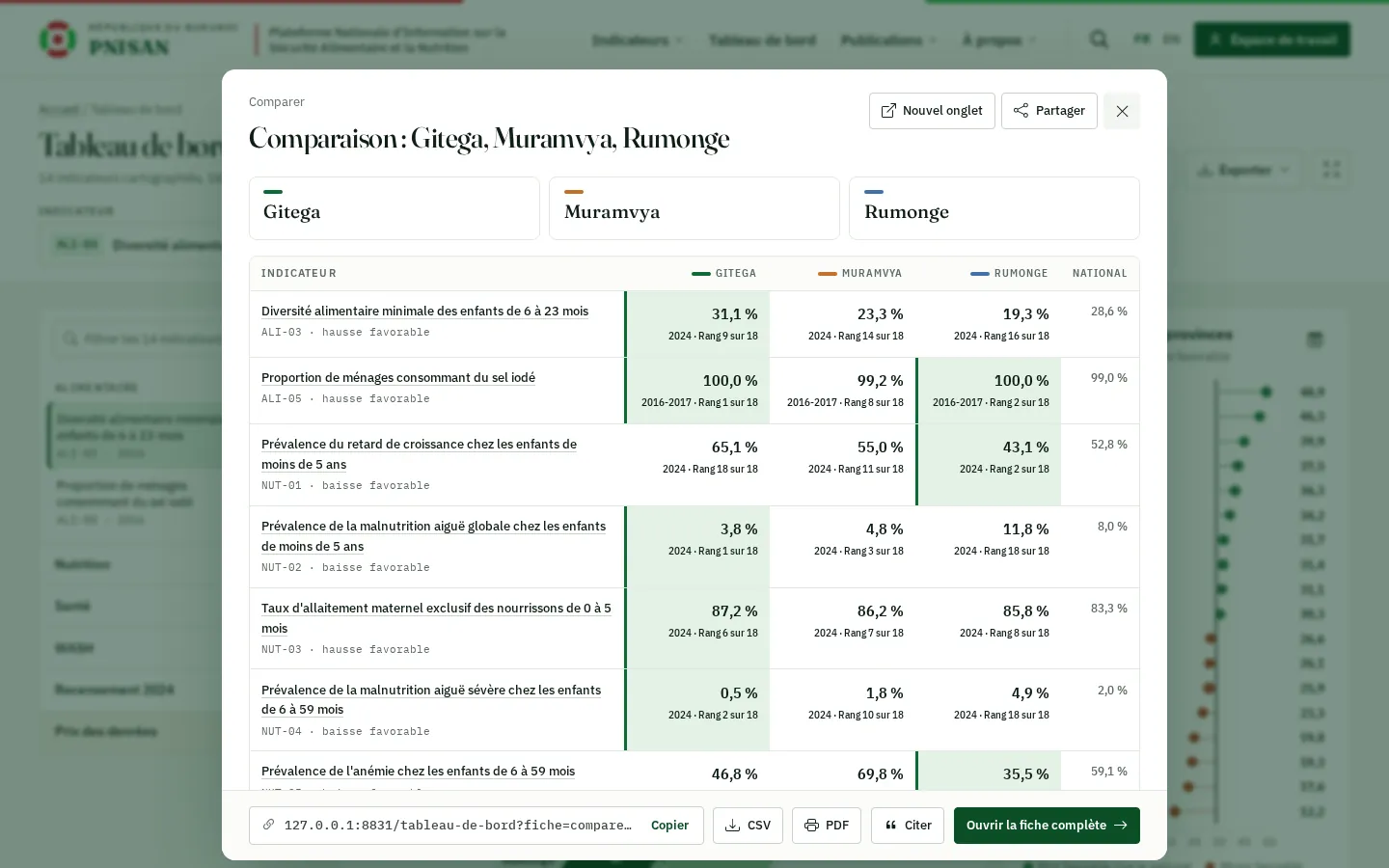This screenshot has height=868, width=1389.
Task: Click the share URL field
Action: (x=458, y=826)
